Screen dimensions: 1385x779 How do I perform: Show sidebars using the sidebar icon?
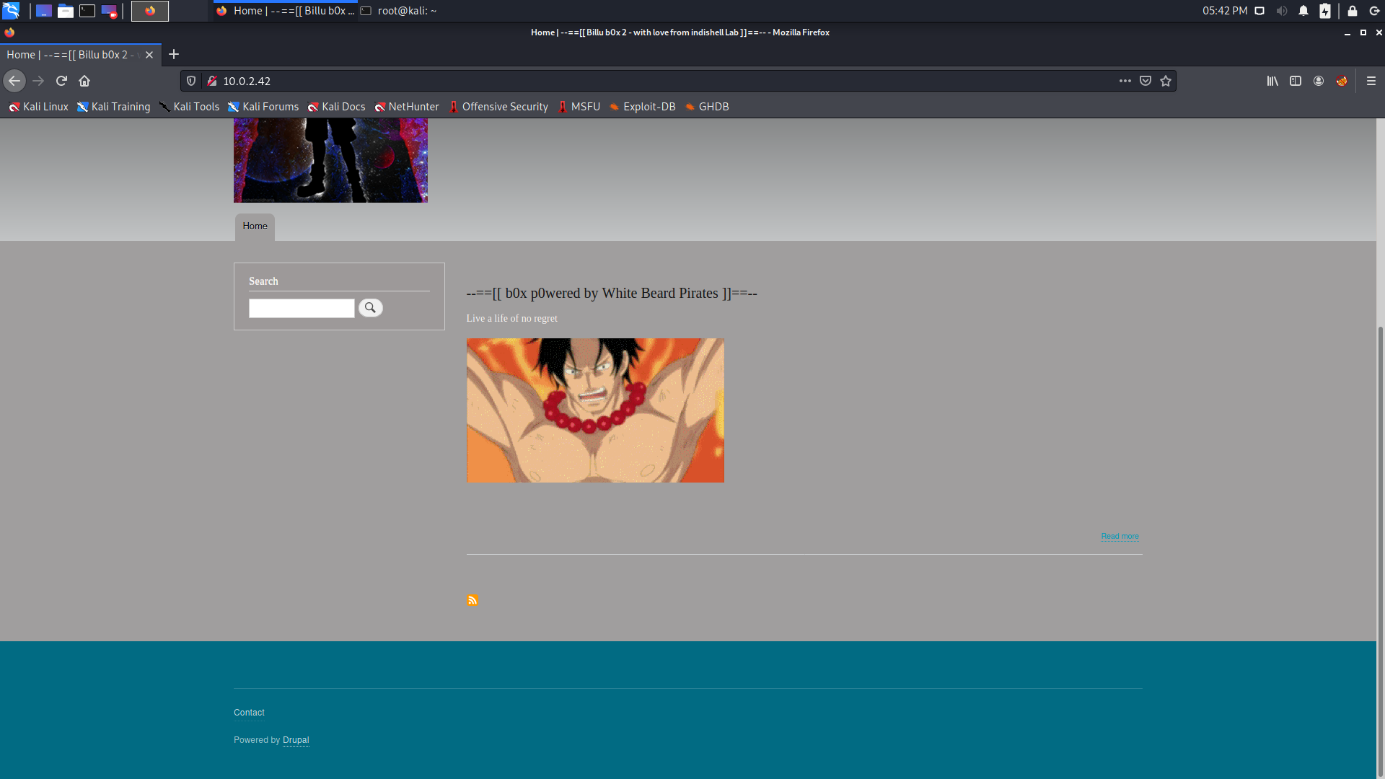(x=1295, y=81)
